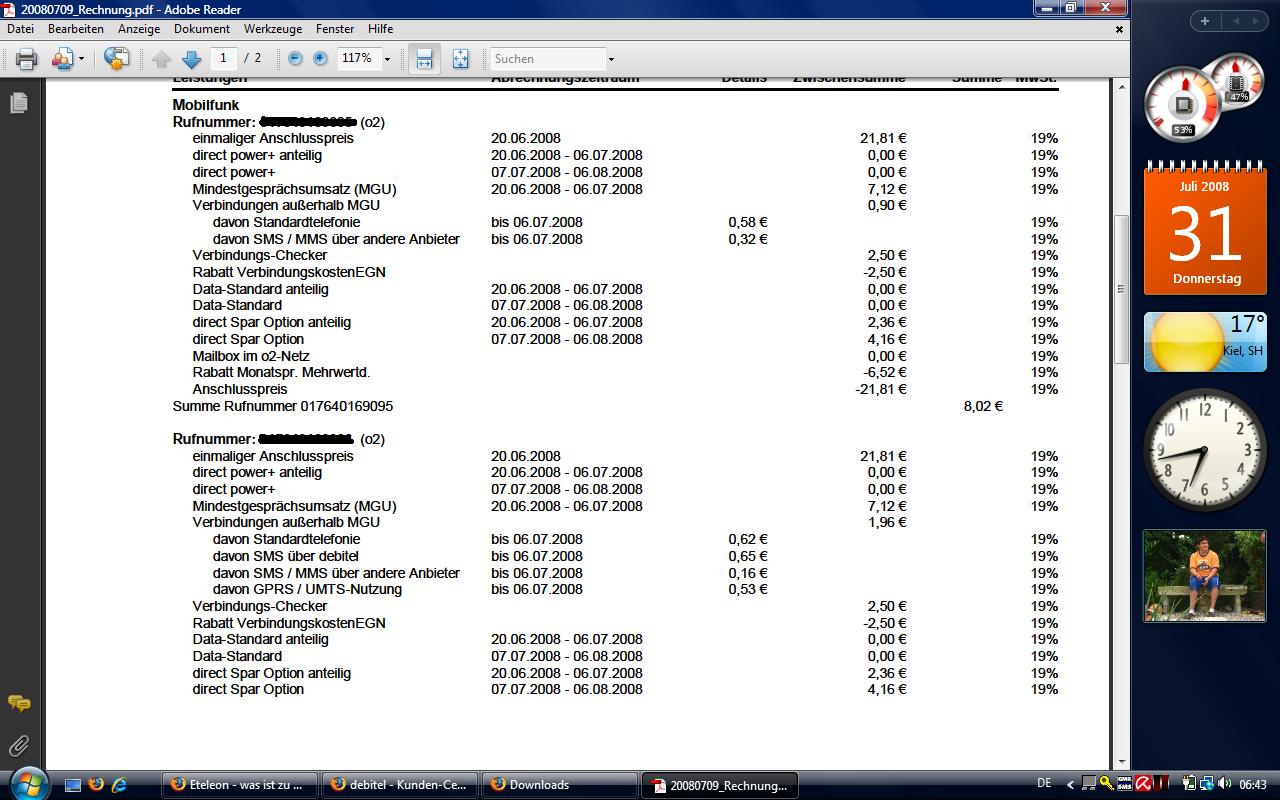Open the Datei menu

point(20,29)
